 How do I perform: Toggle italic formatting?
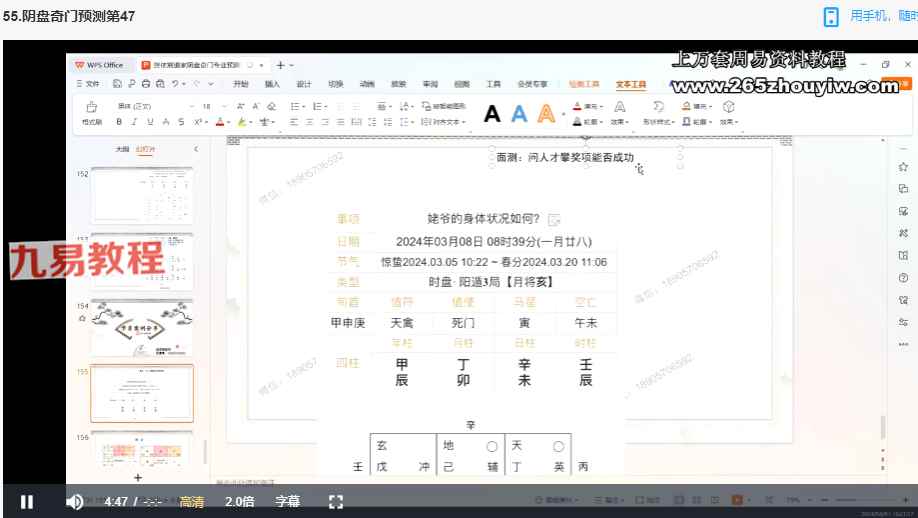(135, 122)
